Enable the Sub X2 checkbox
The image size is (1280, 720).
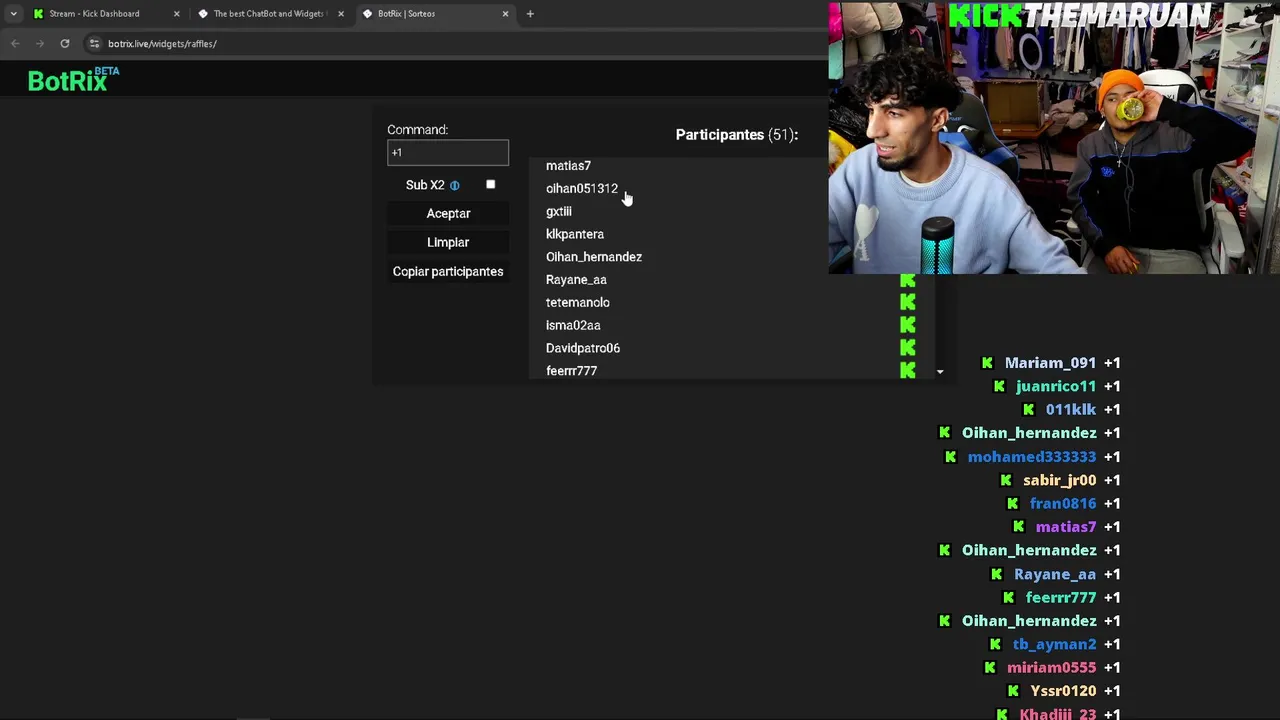coord(490,184)
